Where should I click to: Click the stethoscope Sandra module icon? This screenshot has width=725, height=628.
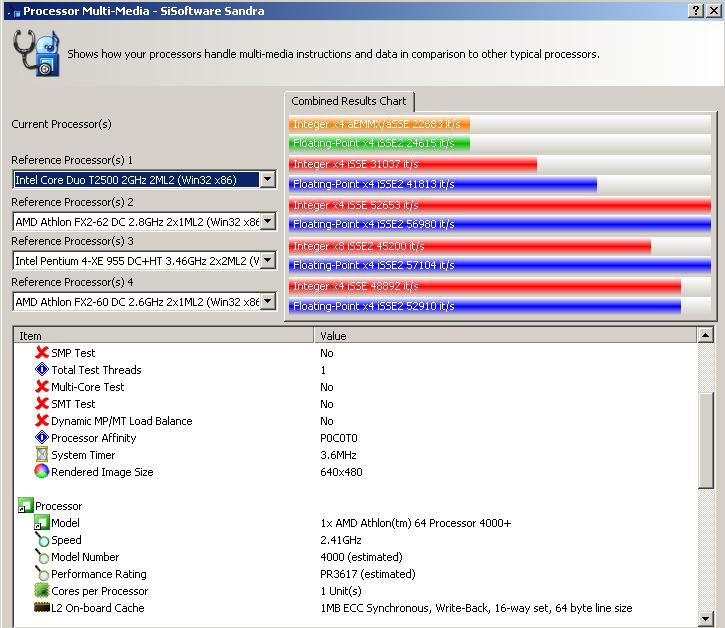(x=37, y=53)
